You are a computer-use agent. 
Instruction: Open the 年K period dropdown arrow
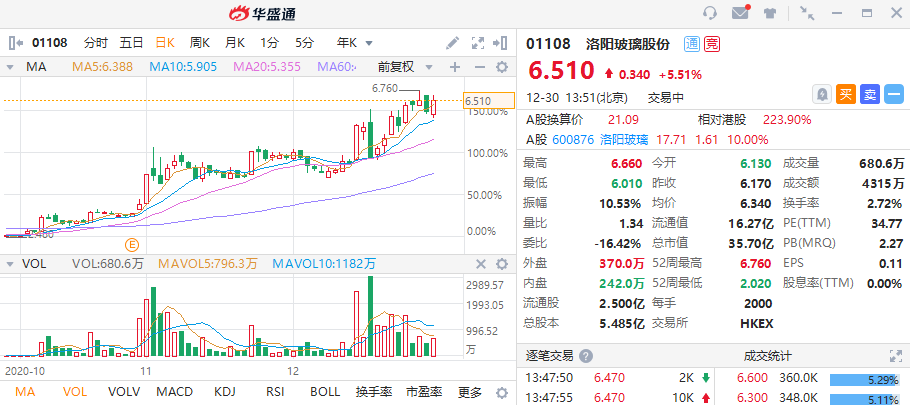point(369,43)
